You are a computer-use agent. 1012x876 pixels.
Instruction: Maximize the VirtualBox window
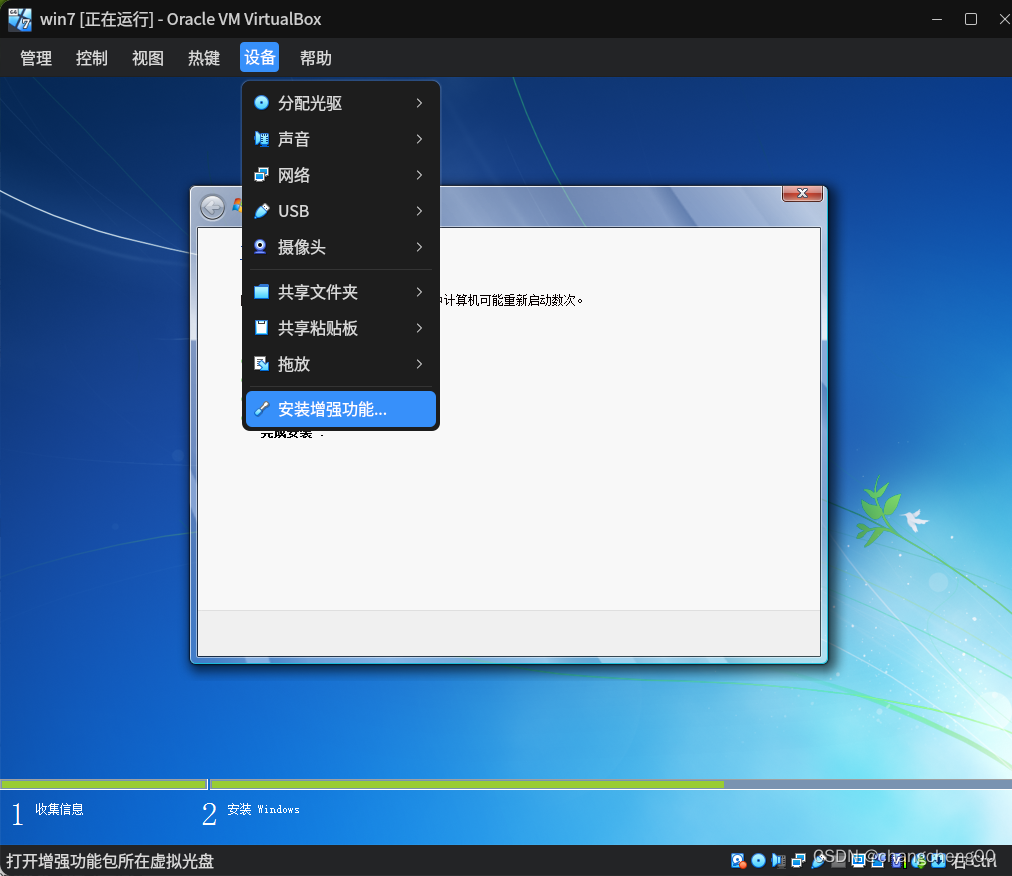pyautogui.click(x=971, y=19)
